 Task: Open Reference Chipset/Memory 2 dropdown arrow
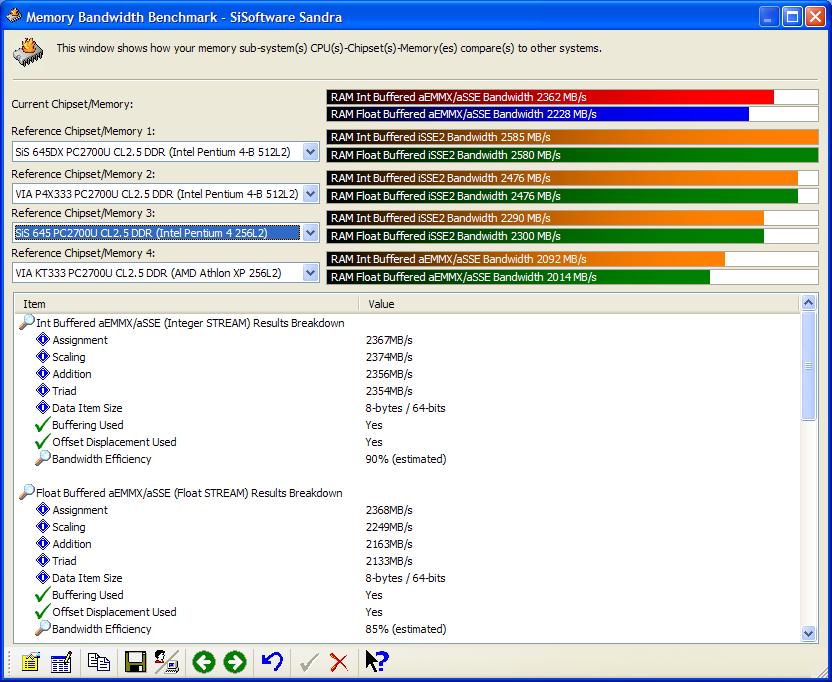[310, 194]
